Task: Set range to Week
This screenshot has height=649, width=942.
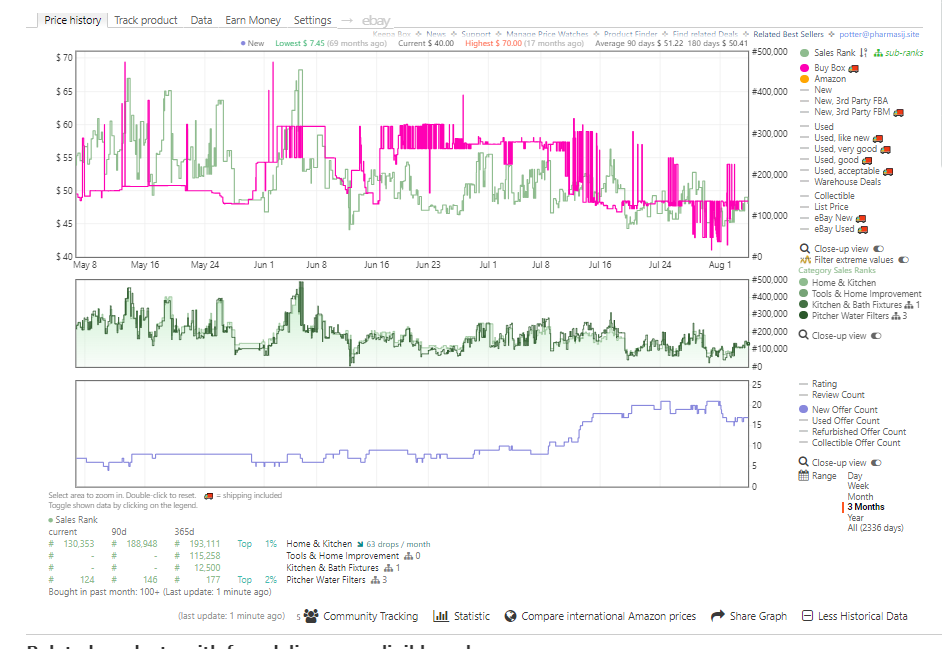Action: coord(858,486)
